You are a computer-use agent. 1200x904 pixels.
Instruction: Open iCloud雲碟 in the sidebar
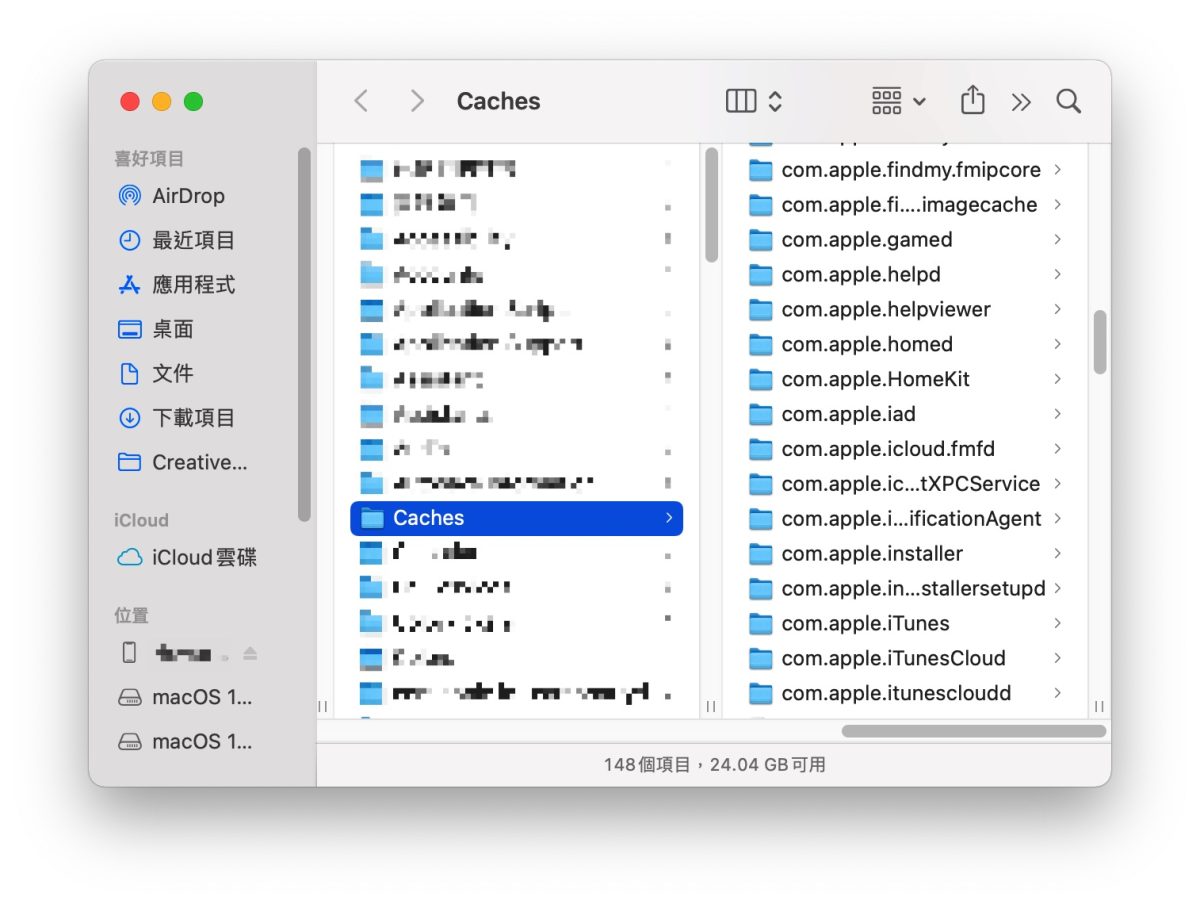point(187,557)
